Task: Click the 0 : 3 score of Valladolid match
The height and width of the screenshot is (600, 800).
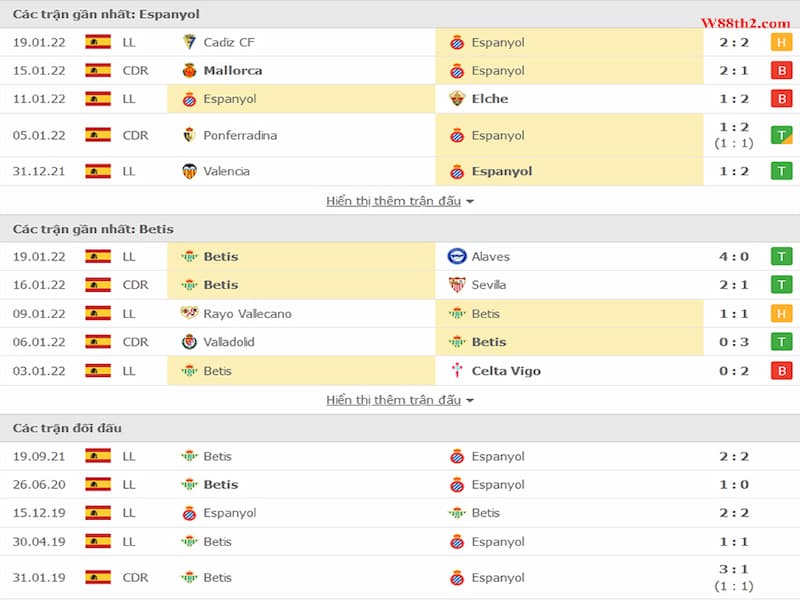Action: pyautogui.click(x=734, y=342)
